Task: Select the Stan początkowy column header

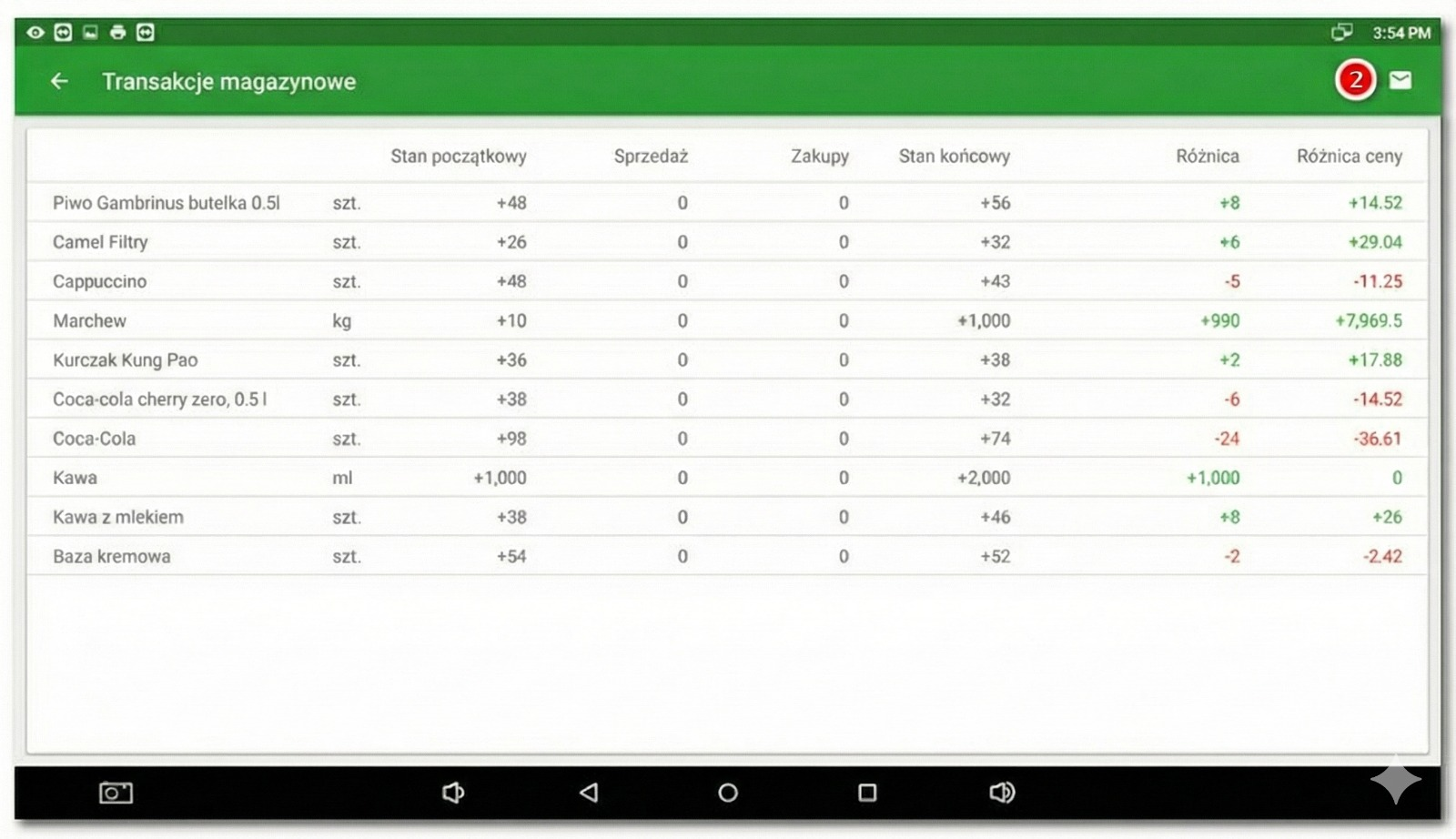Action: tap(458, 157)
